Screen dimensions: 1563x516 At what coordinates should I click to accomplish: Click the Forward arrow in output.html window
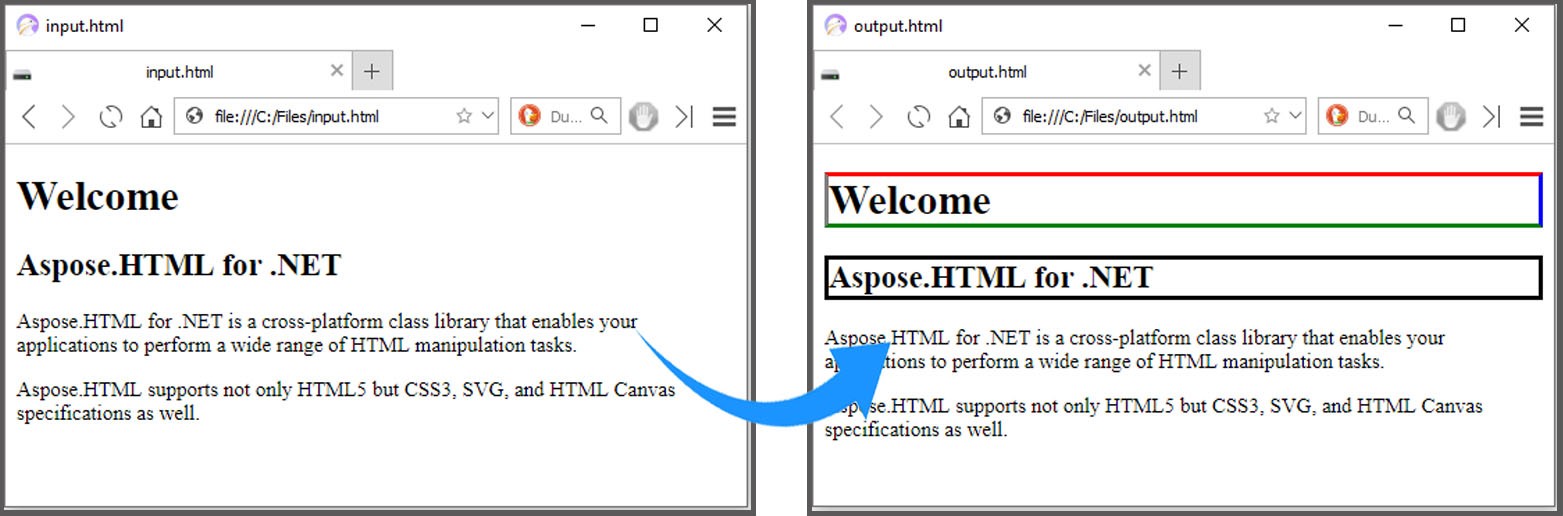pos(876,117)
